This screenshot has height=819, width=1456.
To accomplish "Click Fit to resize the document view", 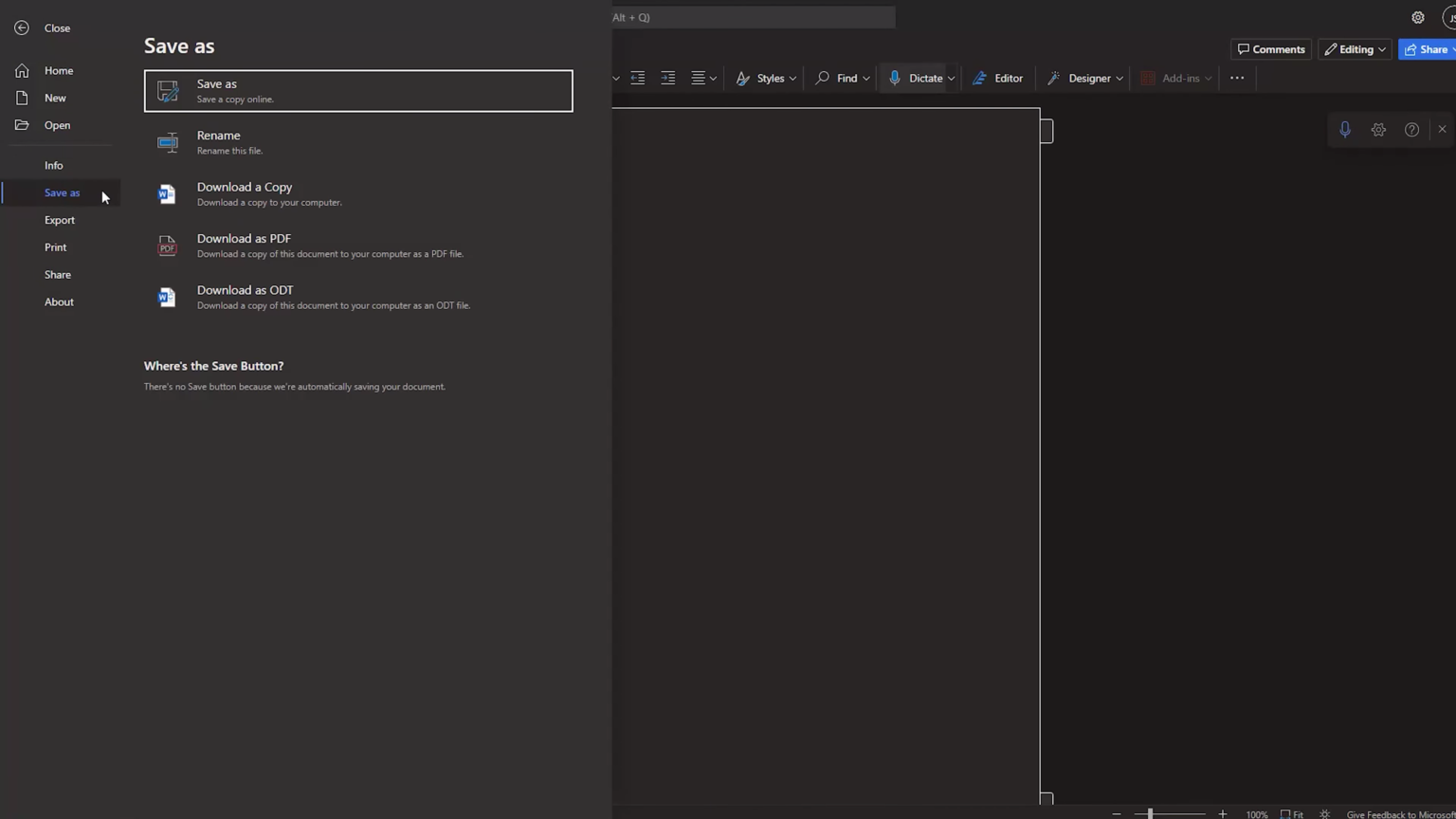I will pos(1293,813).
